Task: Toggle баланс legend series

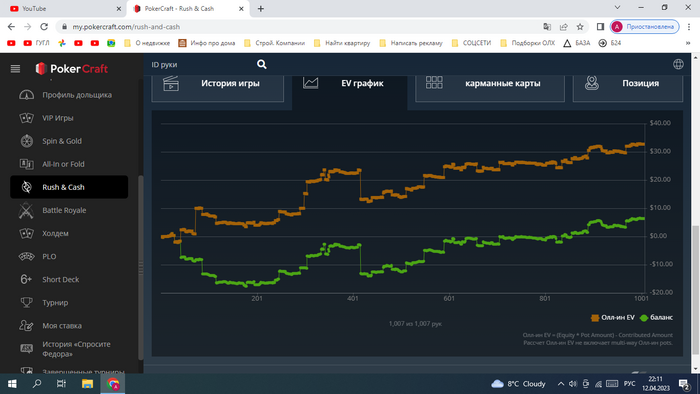Action: coord(656,318)
